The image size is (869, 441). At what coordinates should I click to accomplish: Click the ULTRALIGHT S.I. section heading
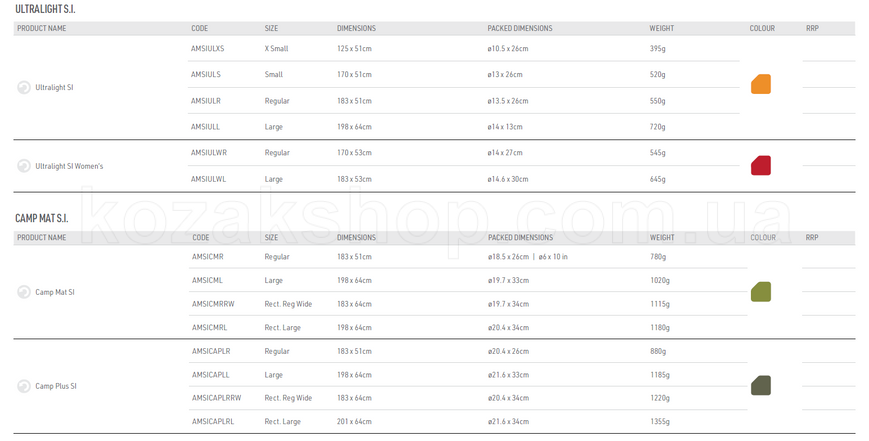tap(45, 9)
